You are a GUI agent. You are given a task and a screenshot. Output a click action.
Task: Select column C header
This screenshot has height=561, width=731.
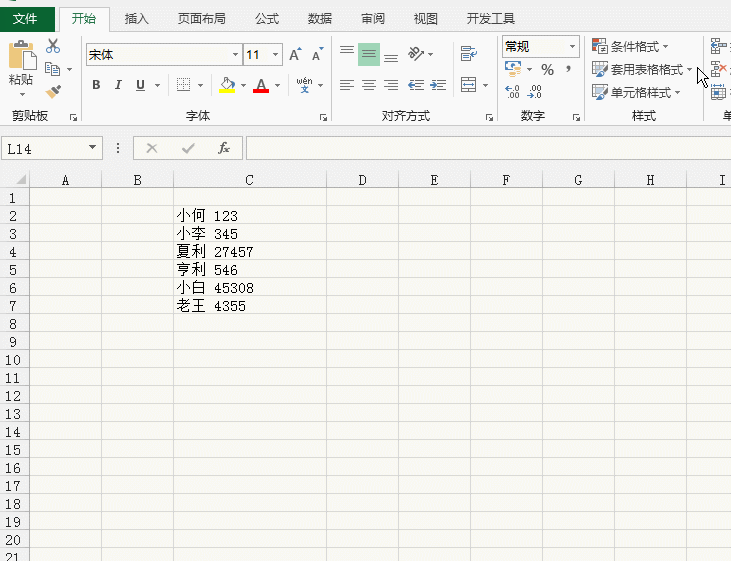click(x=250, y=180)
